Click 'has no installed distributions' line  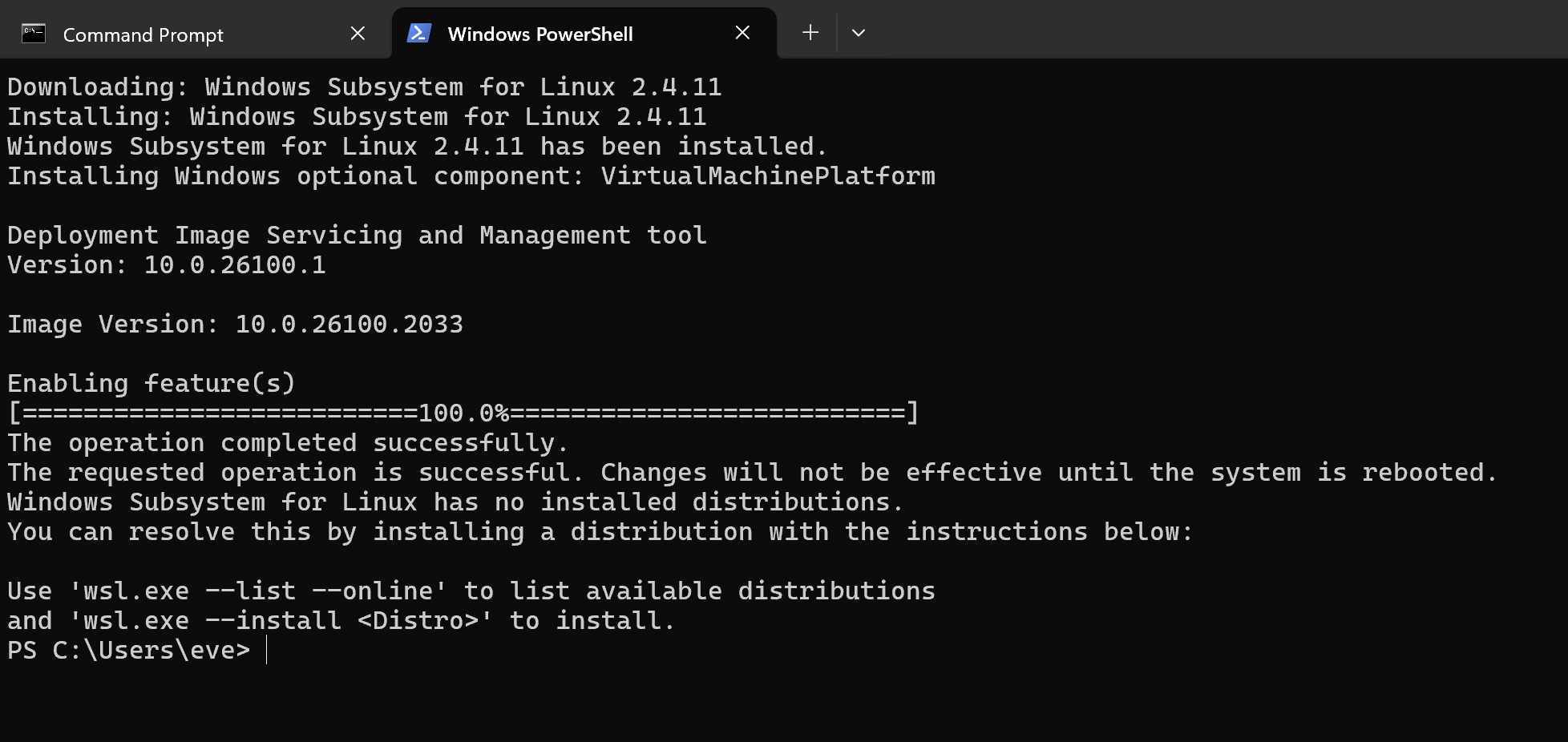455,502
